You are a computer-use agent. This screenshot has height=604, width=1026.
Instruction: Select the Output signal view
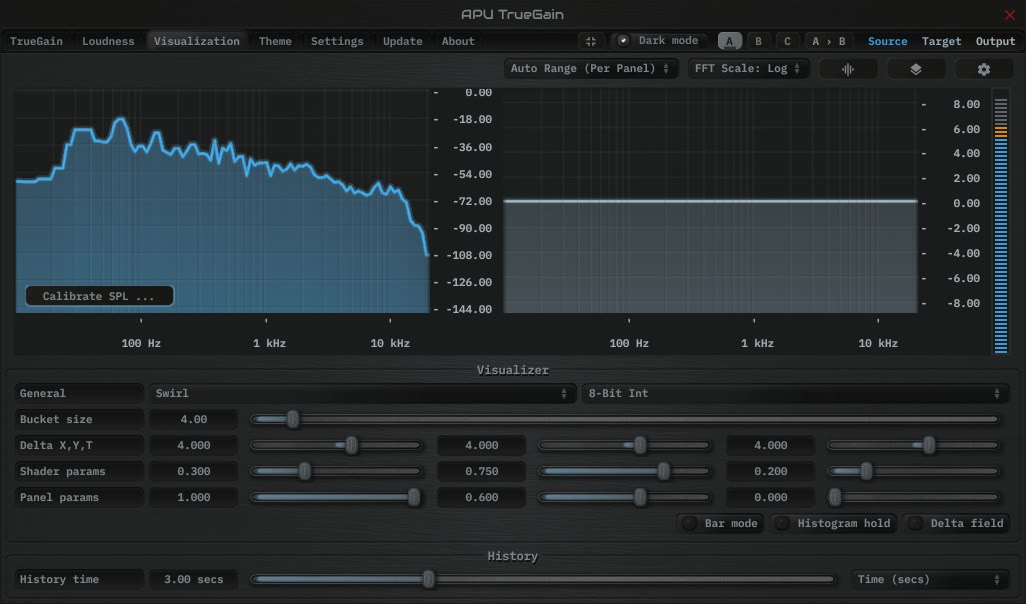click(x=995, y=41)
